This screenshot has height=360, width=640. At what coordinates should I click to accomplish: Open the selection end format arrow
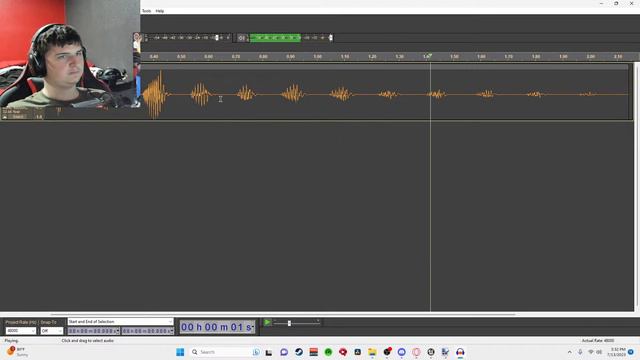pos(172,331)
